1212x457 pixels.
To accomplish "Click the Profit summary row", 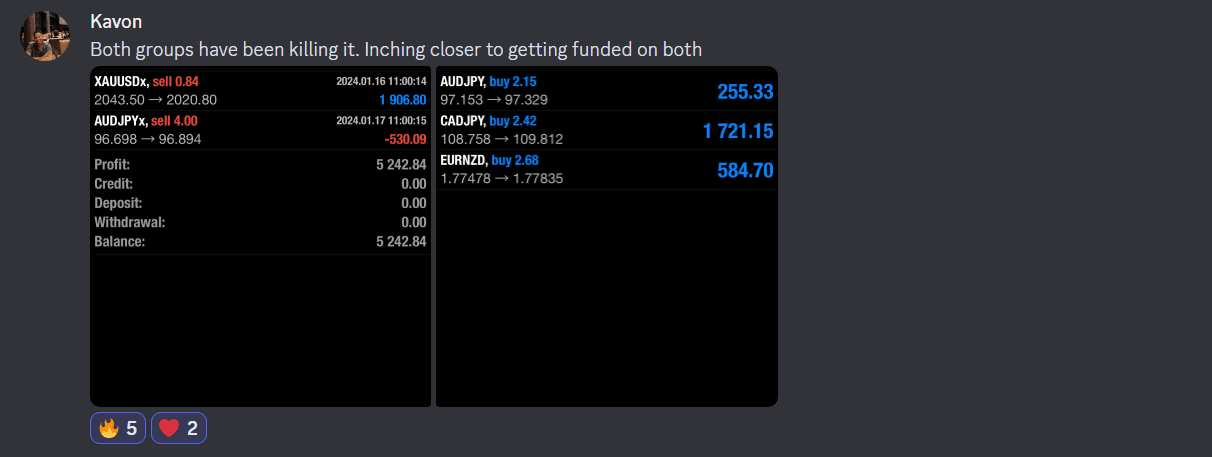I will [x=260, y=165].
